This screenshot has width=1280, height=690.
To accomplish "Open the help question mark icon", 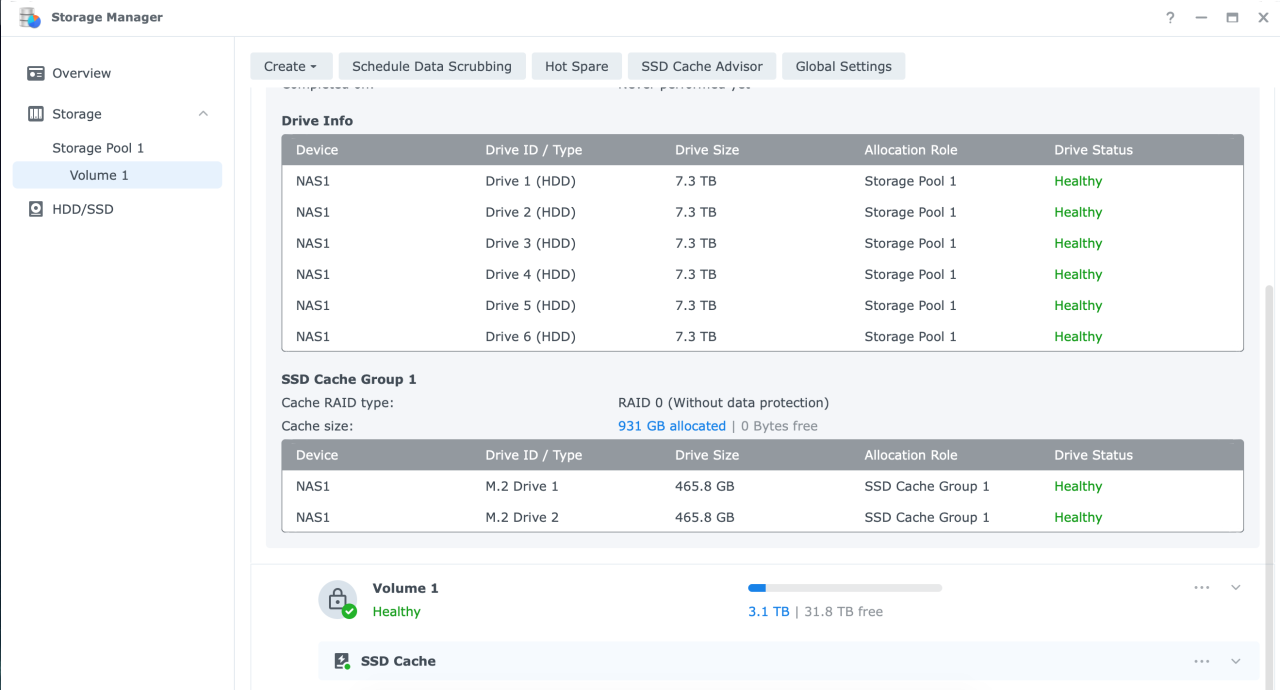I will coord(1170,18).
